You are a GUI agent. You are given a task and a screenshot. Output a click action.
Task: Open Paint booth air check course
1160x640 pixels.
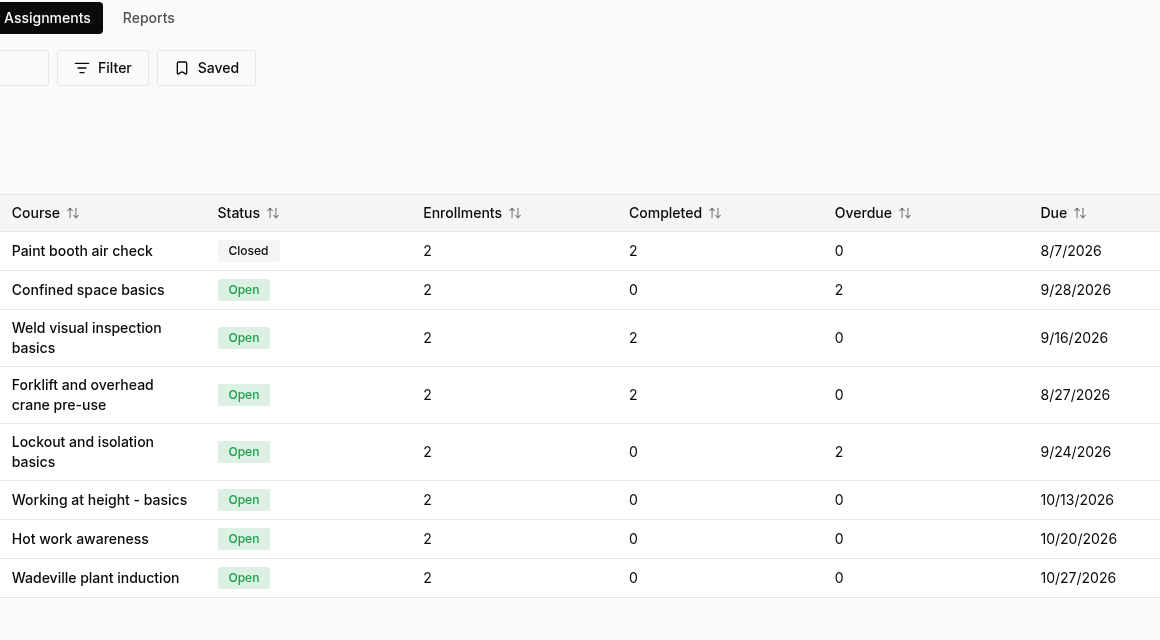coord(82,251)
